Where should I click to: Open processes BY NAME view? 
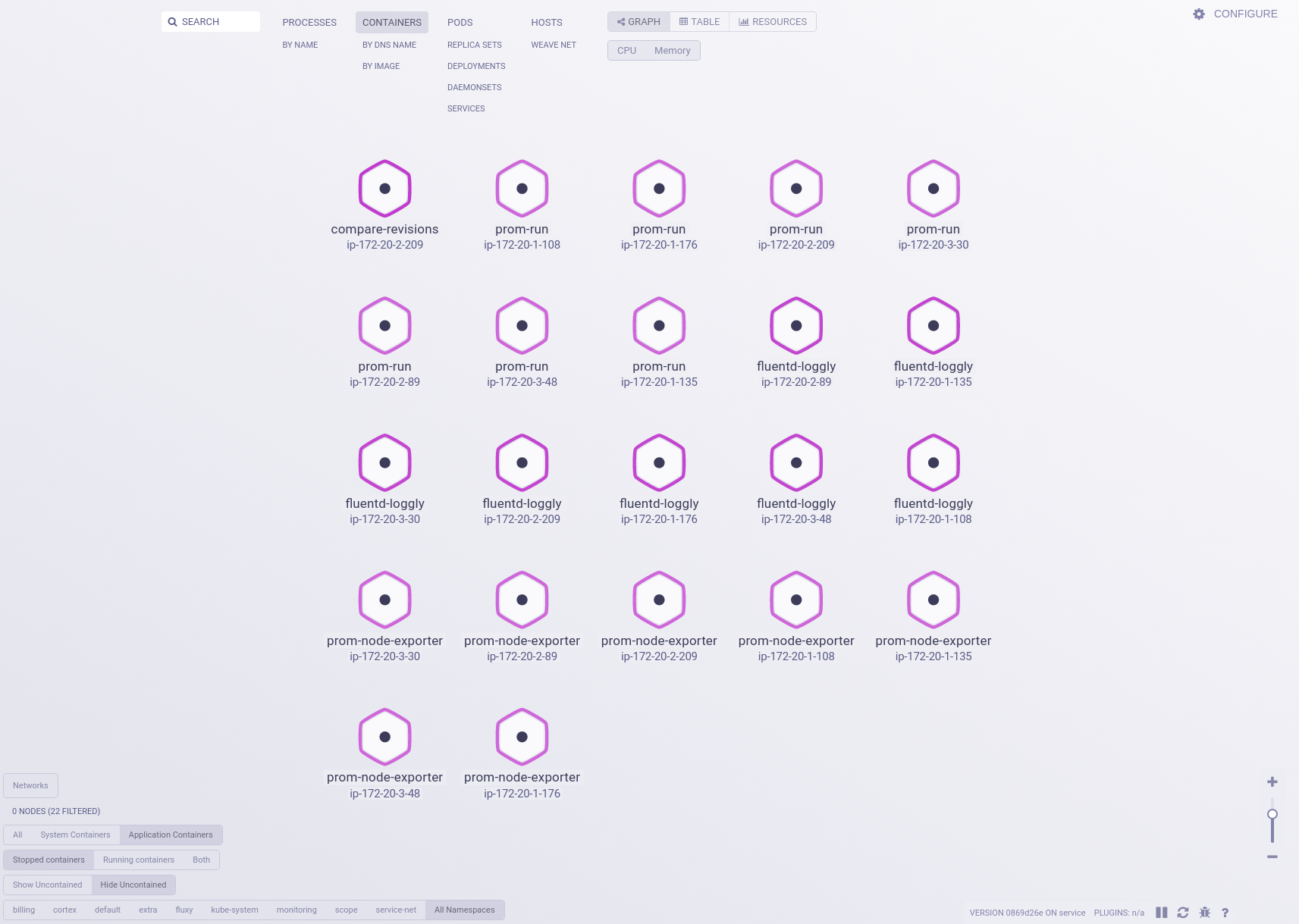[300, 45]
